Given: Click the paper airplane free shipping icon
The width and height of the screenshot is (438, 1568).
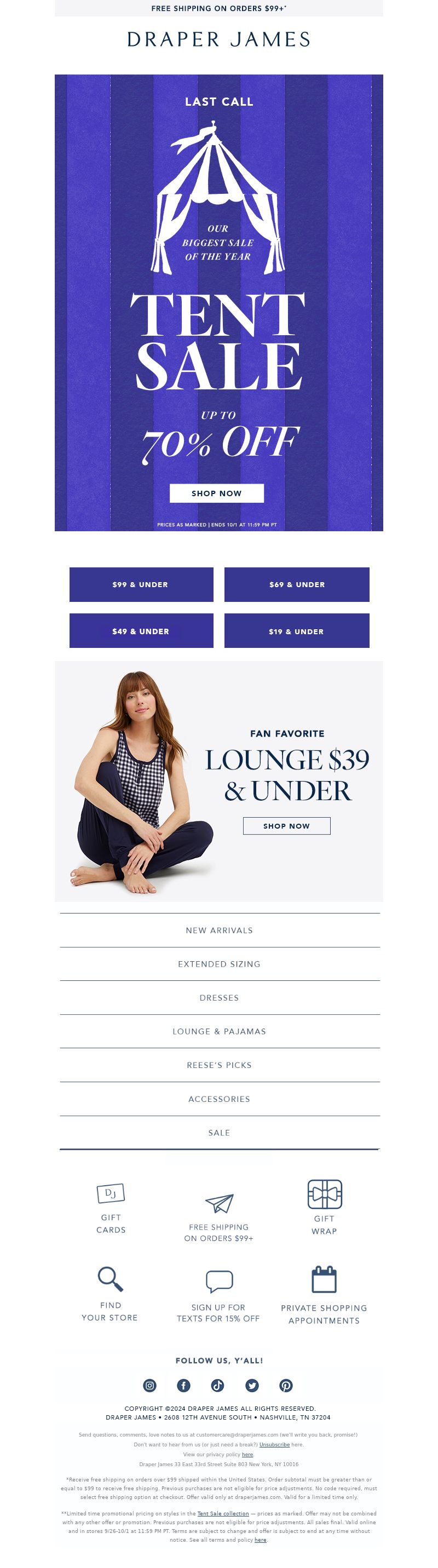Looking at the screenshot, I should [x=219, y=1203].
